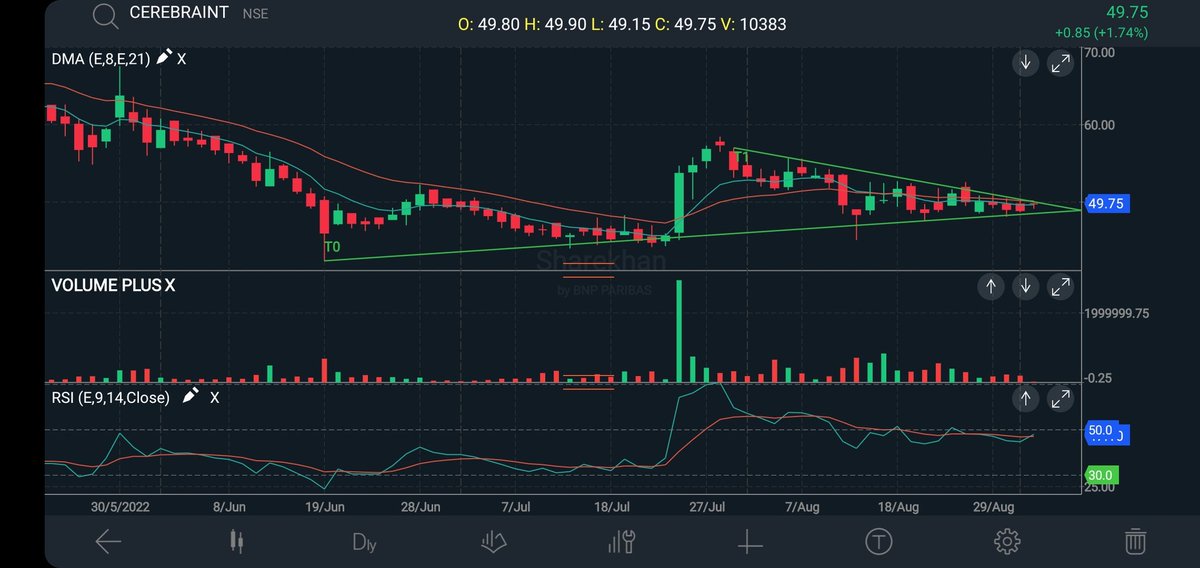Remove the RSI indicator with X
This screenshot has width=1200, height=568.
(x=214, y=397)
